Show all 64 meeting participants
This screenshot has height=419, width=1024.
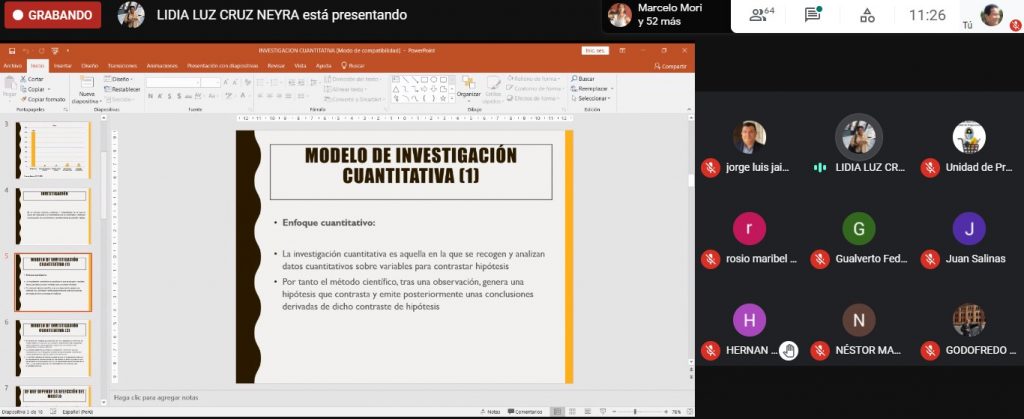761,15
